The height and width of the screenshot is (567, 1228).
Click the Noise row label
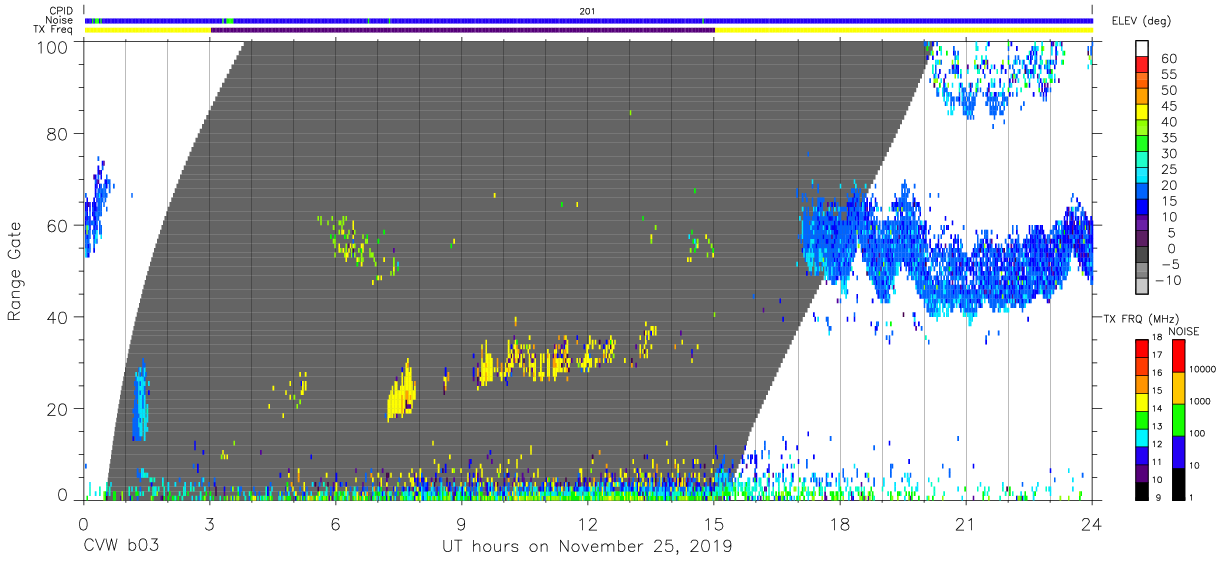(61, 20)
